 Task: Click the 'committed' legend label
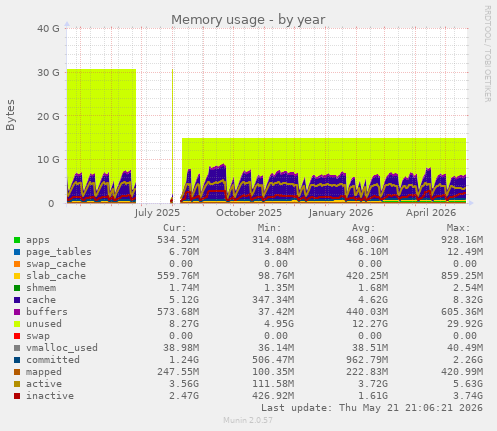[53, 360]
